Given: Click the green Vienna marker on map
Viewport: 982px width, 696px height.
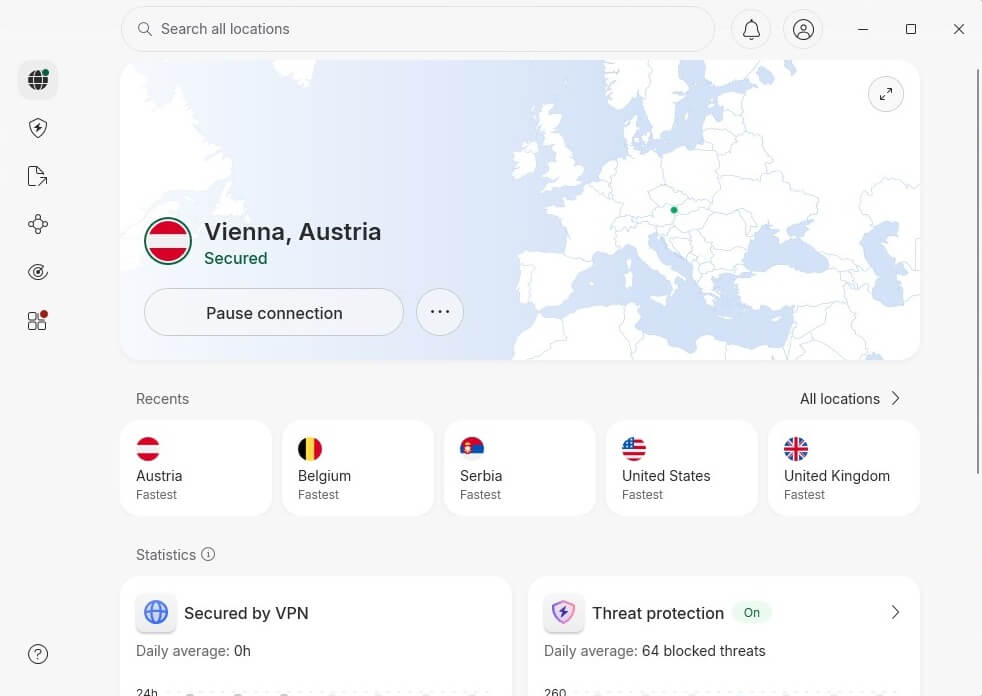Looking at the screenshot, I should [674, 210].
